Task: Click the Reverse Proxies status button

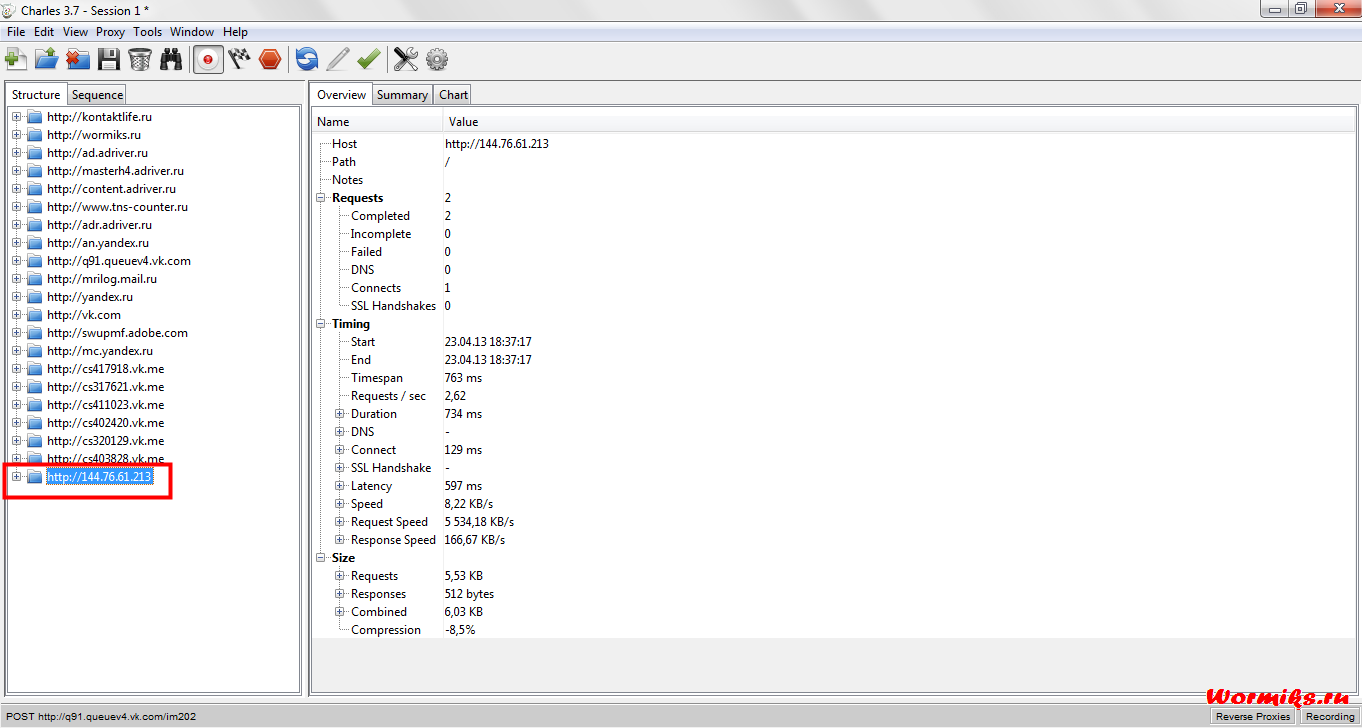Action: coord(1253,716)
